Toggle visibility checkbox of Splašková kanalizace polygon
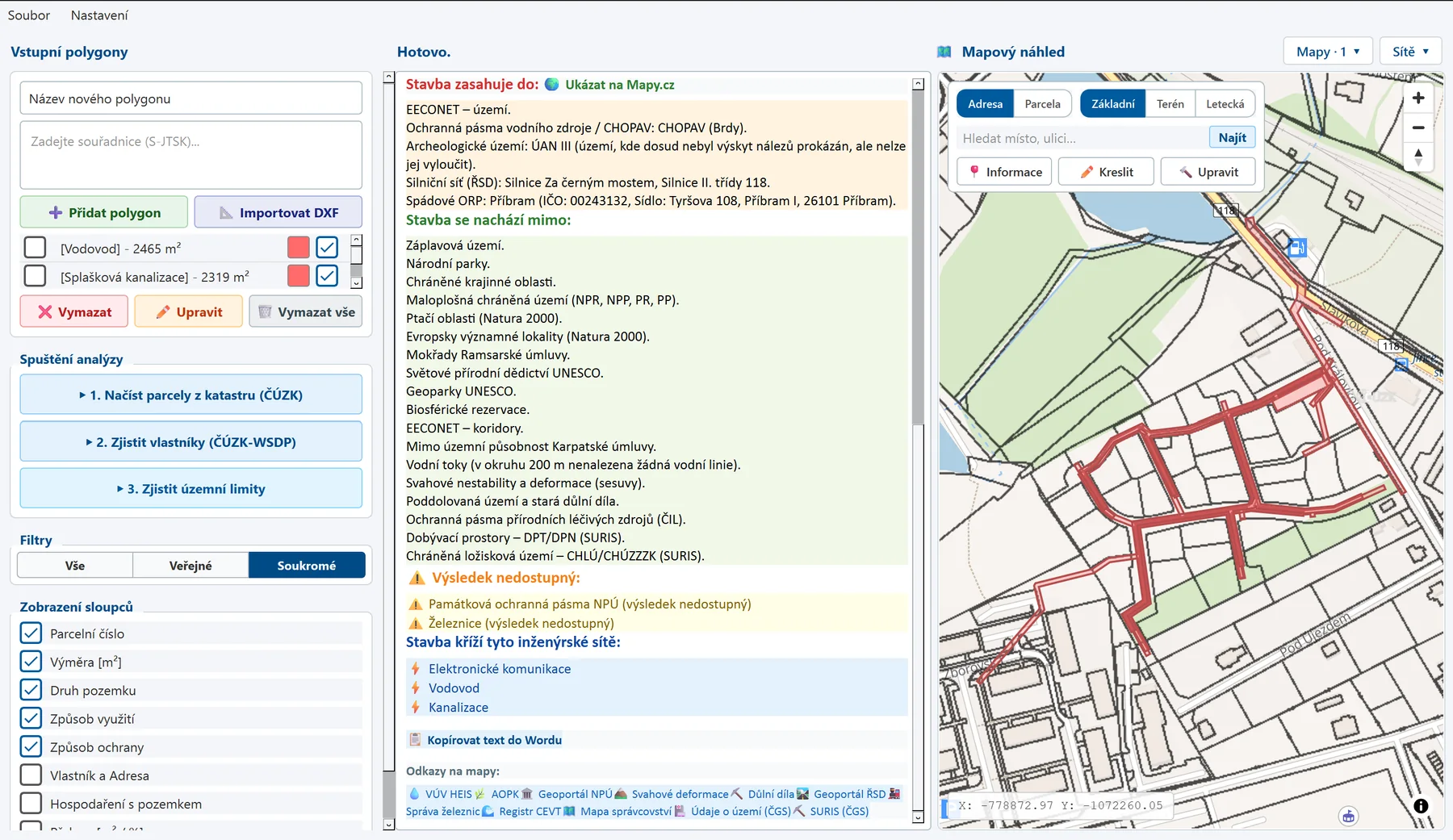 click(327, 276)
